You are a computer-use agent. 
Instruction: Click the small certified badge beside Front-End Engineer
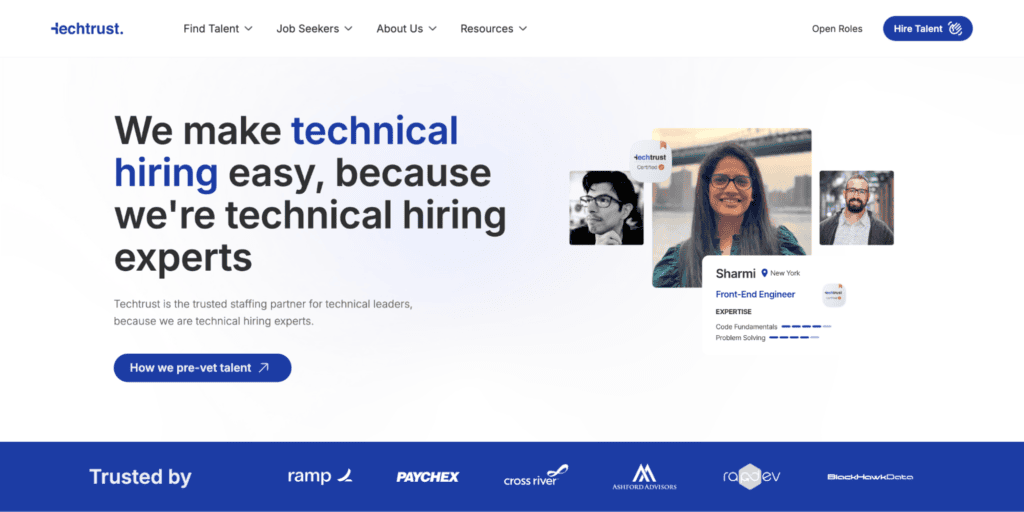pyautogui.click(x=834, y=295)
